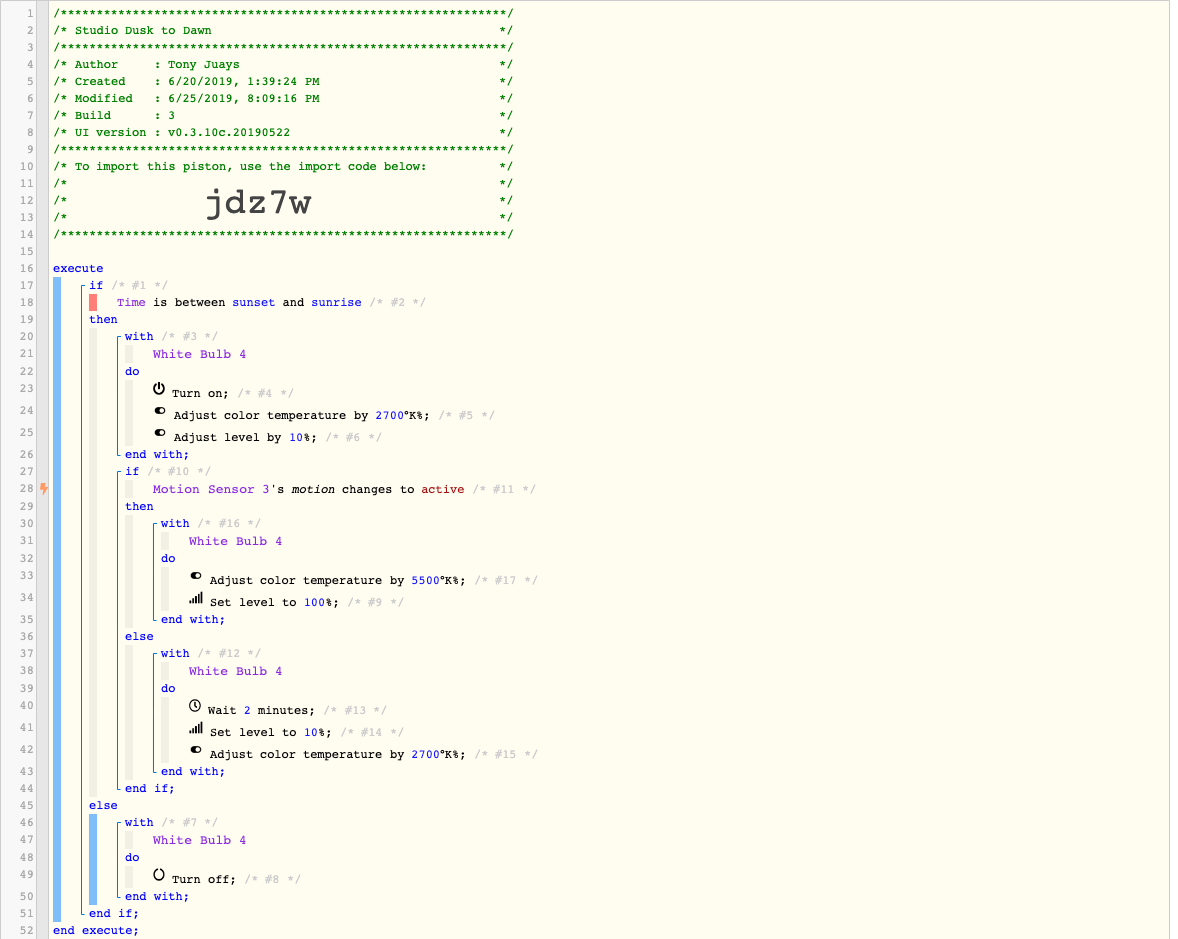Select the sunrise time operand
The height and width of the screenshot is (939, 1178).
point(336,303)
